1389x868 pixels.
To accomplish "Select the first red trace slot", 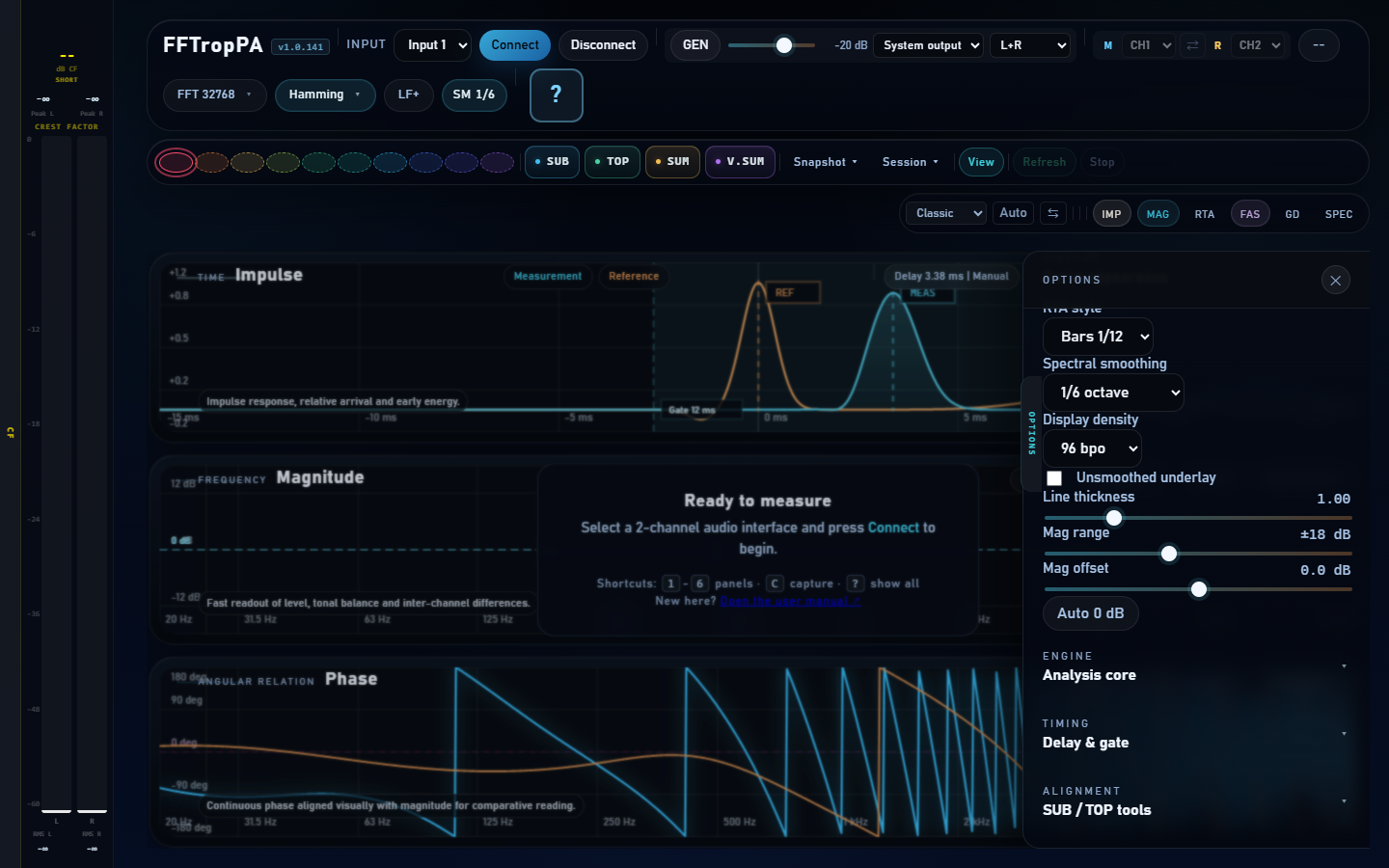I will 176,162.
